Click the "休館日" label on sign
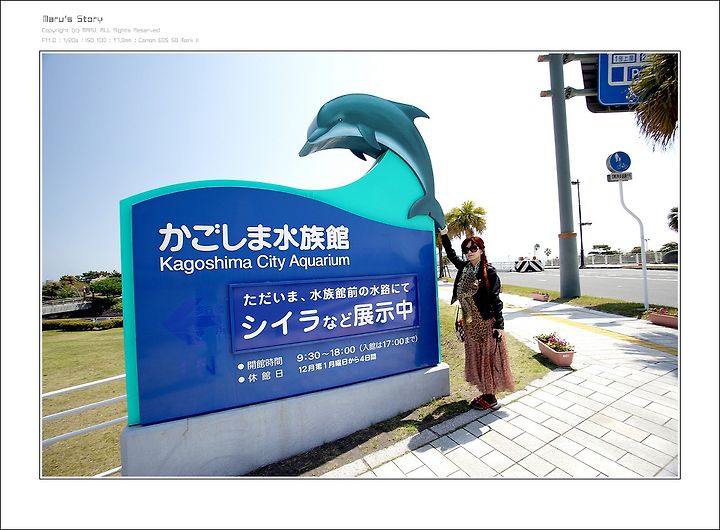The height and width of the screenshot is (530, 720). point(265,376)
